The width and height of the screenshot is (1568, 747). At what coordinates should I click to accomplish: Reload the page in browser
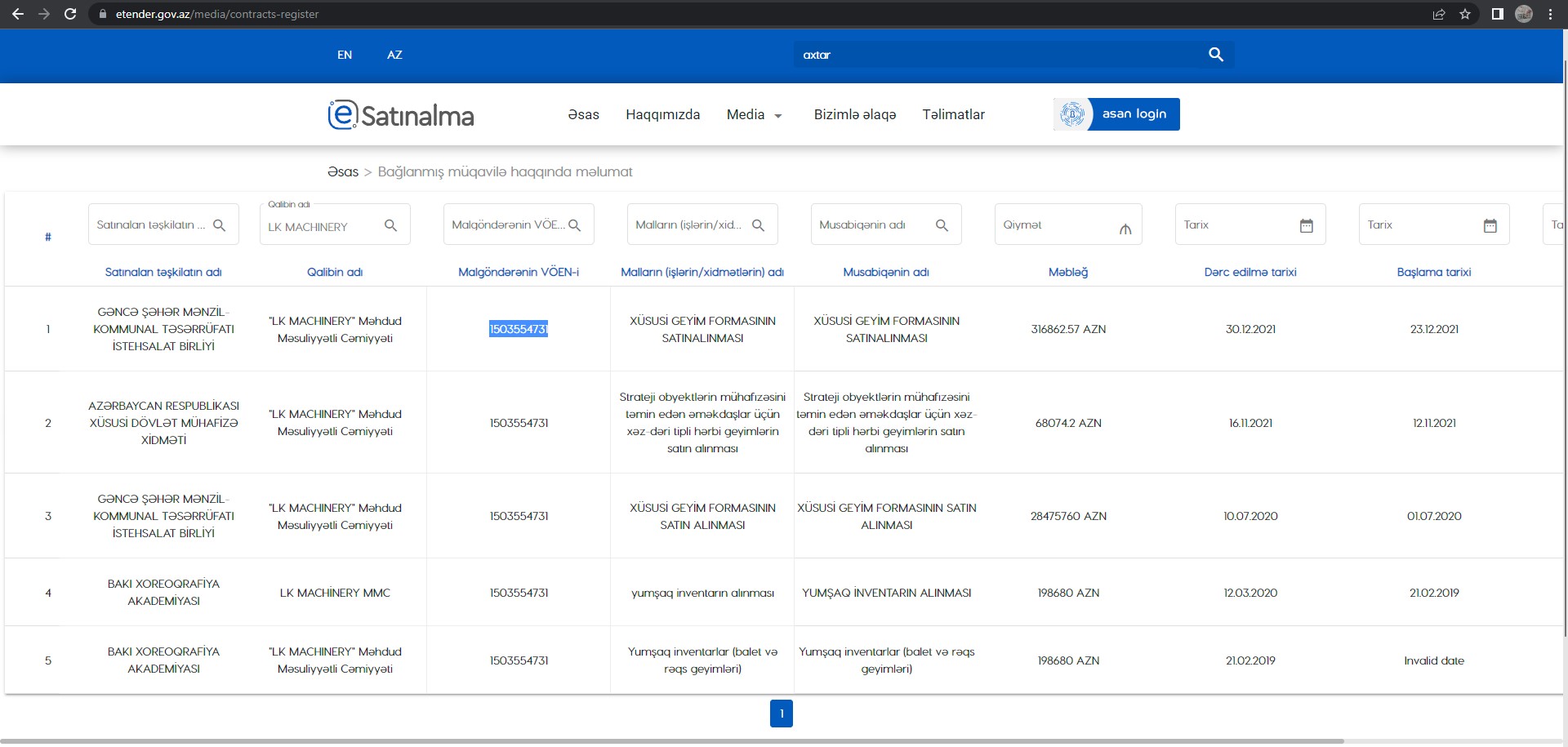point(70,14)
